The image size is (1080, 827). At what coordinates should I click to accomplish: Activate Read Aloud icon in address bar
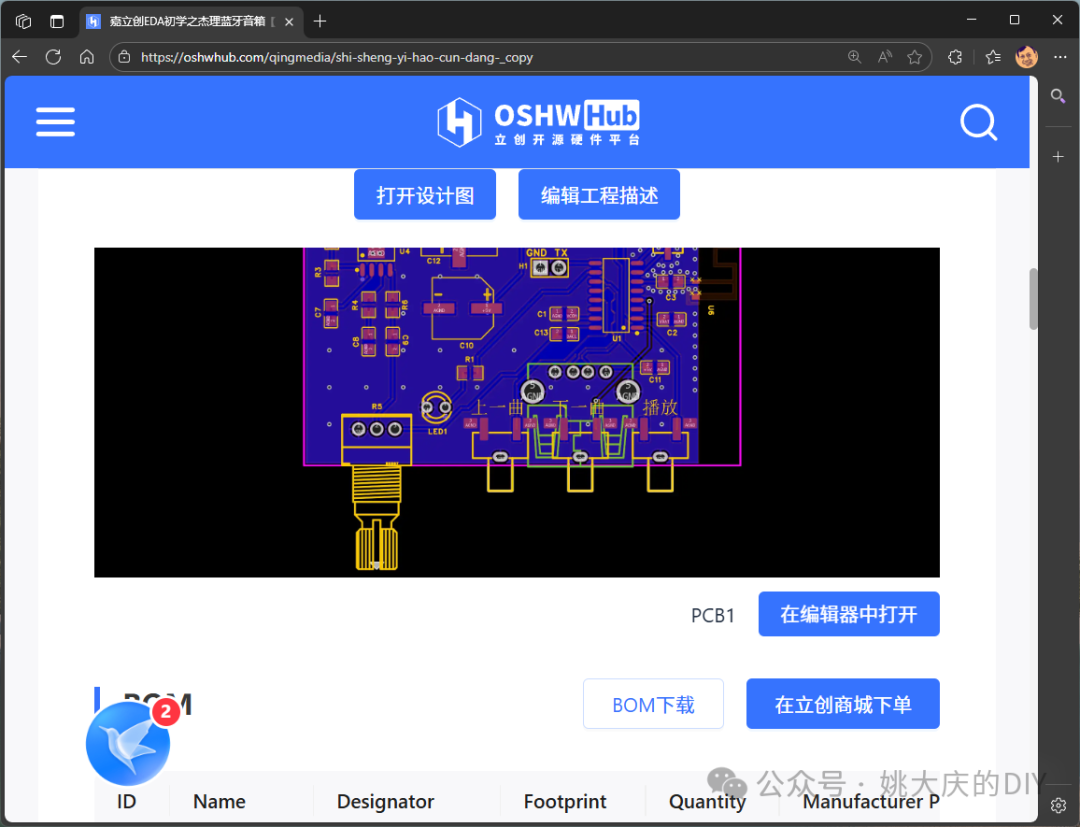(x=884, y=57)
